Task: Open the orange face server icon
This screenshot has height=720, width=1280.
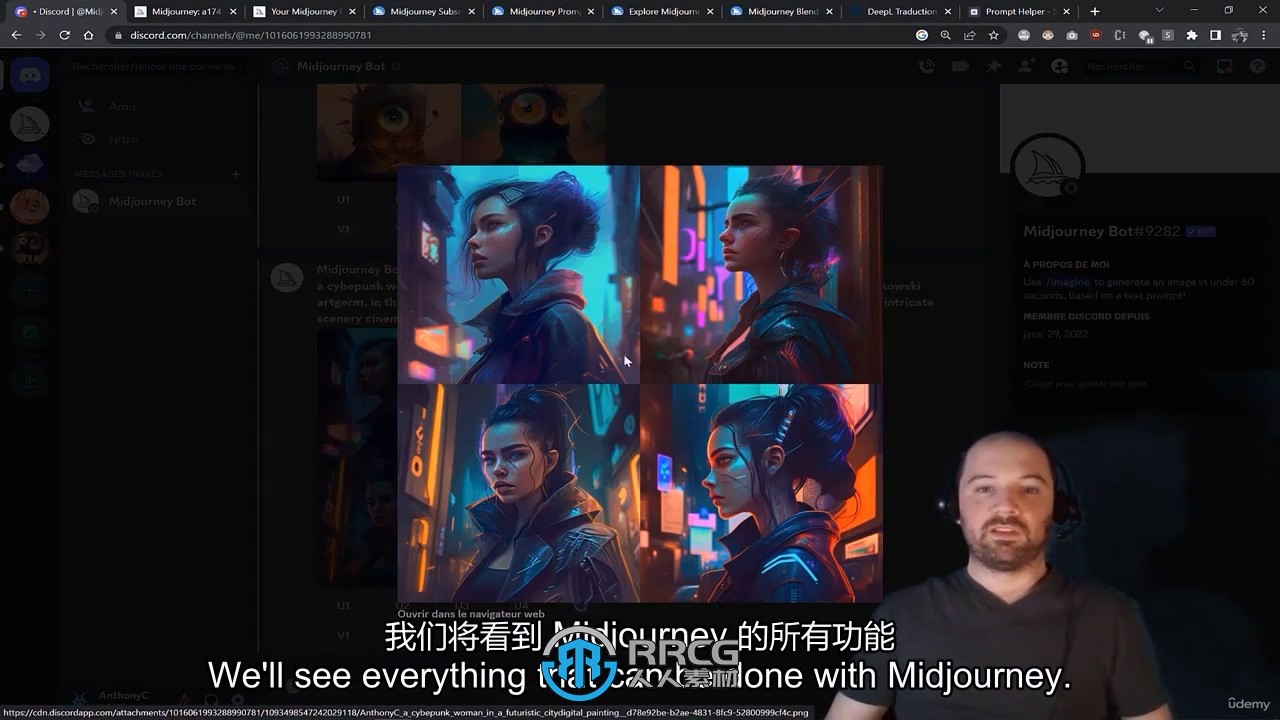Action: click(29, 206)
